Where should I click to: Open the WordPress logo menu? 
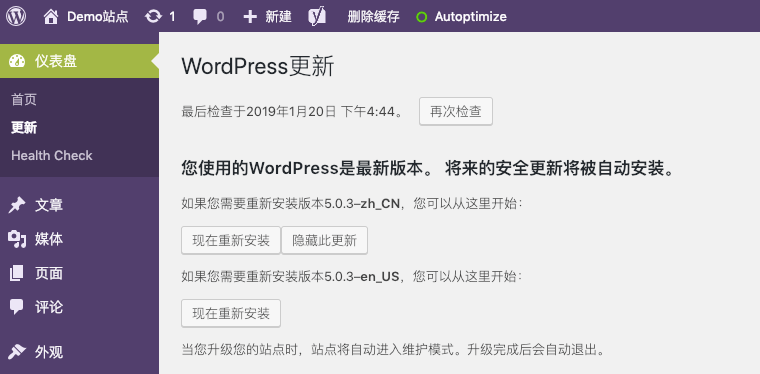tap(16, 16)
